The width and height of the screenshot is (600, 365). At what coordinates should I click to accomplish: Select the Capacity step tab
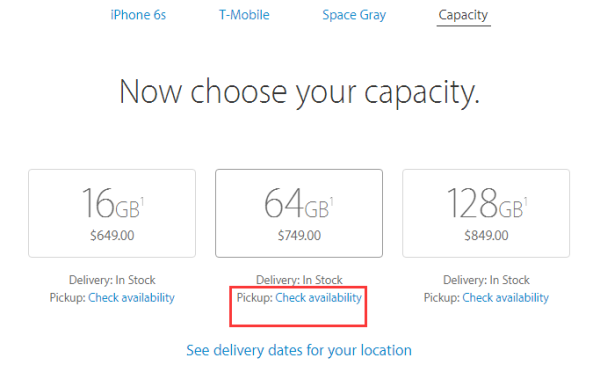[x=463, y=15]
